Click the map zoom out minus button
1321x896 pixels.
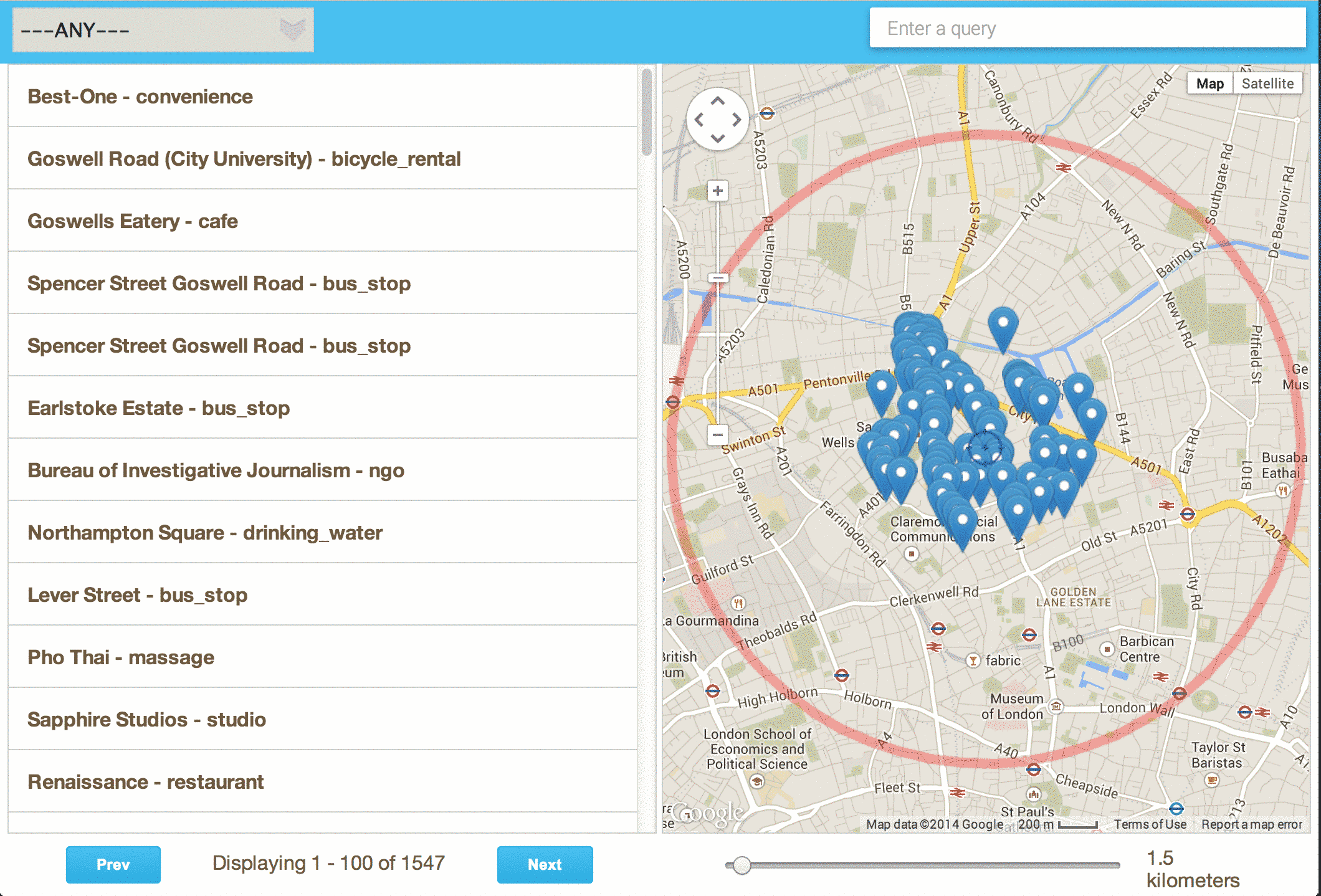[718, 434]
